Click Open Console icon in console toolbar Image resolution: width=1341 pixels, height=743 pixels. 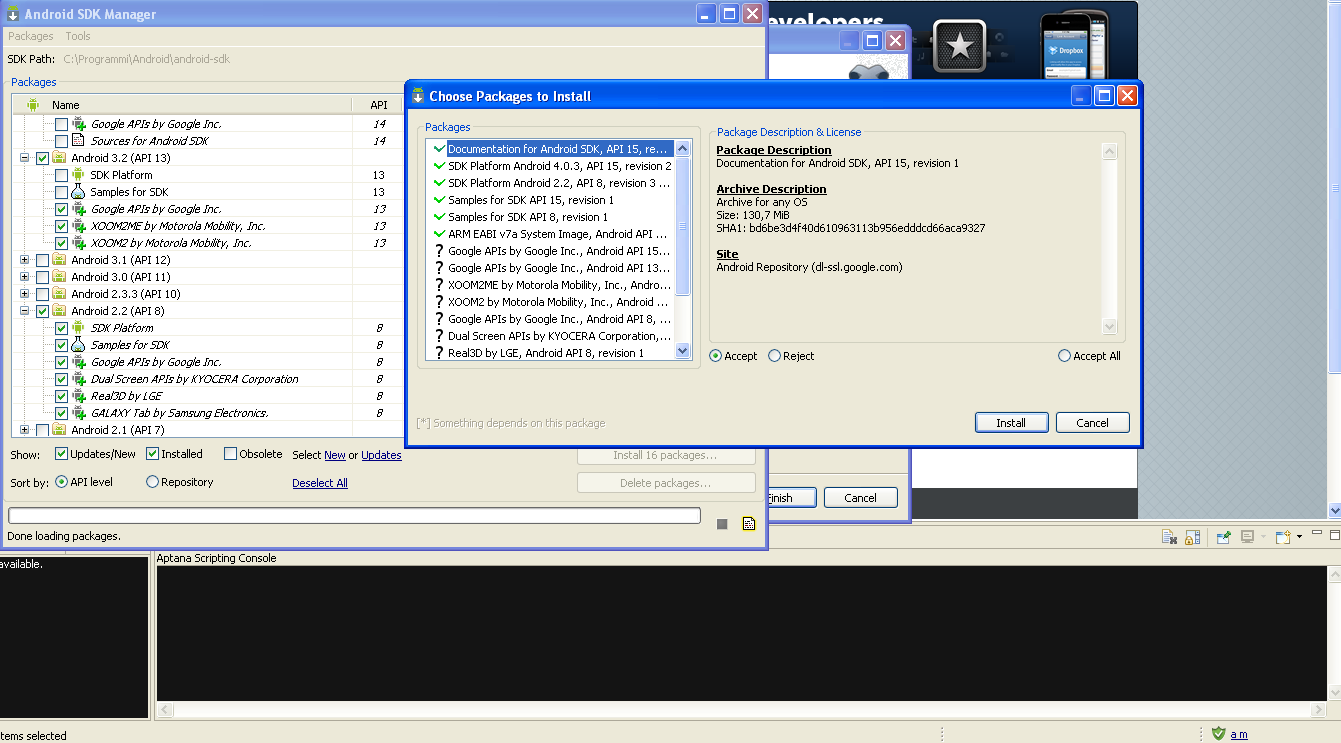1283,537
